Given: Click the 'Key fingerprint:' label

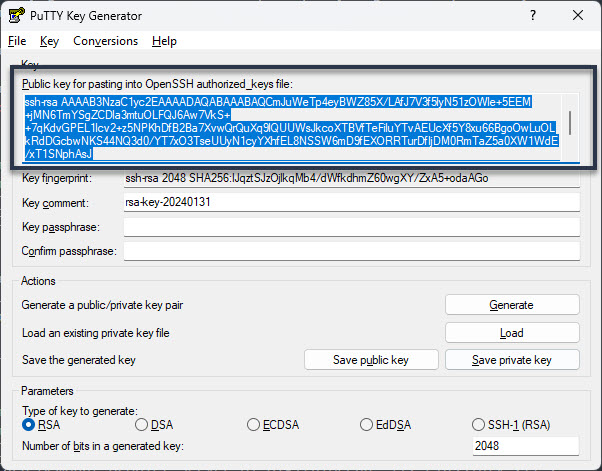Looking at the screenshot, I should point(57,178).
